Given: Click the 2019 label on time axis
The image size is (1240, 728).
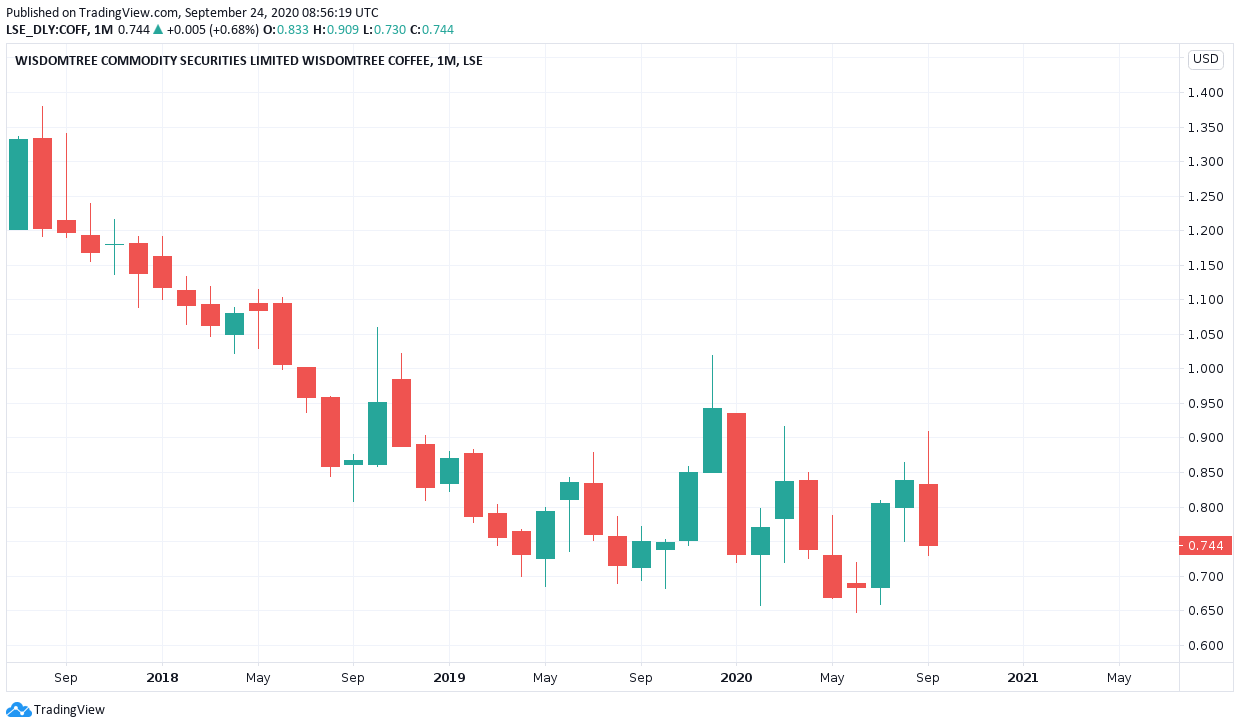Looking at the screenshot, I should click(449, 677).
